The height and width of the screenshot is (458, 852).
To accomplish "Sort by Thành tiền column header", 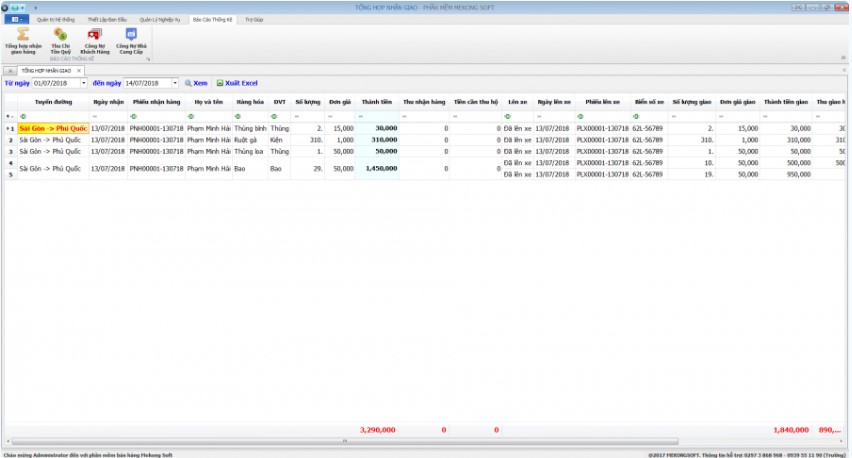I will 376,102.
